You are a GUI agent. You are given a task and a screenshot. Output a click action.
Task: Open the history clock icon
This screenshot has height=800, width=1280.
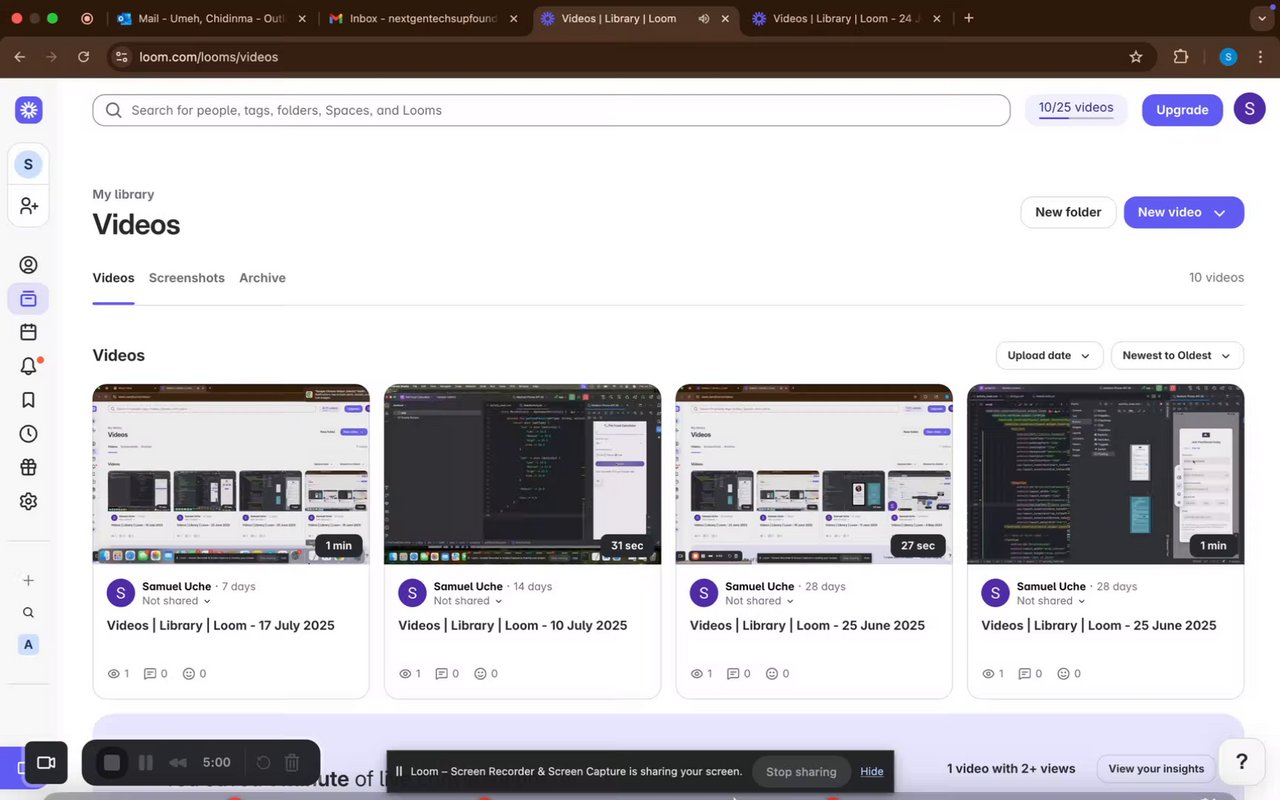[x=28, y=434]
